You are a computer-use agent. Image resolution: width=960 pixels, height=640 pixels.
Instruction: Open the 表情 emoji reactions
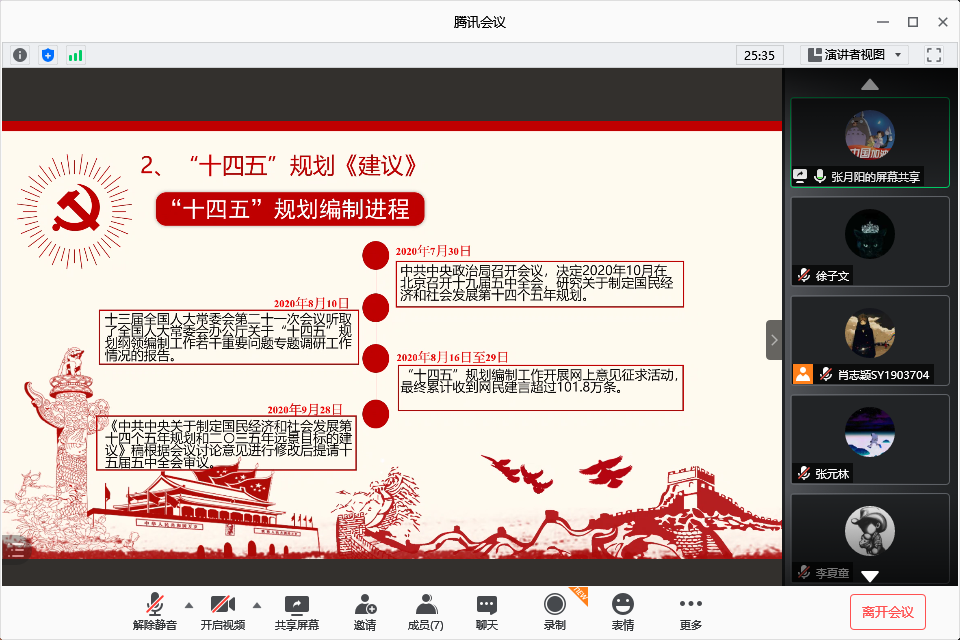[622, 611]
